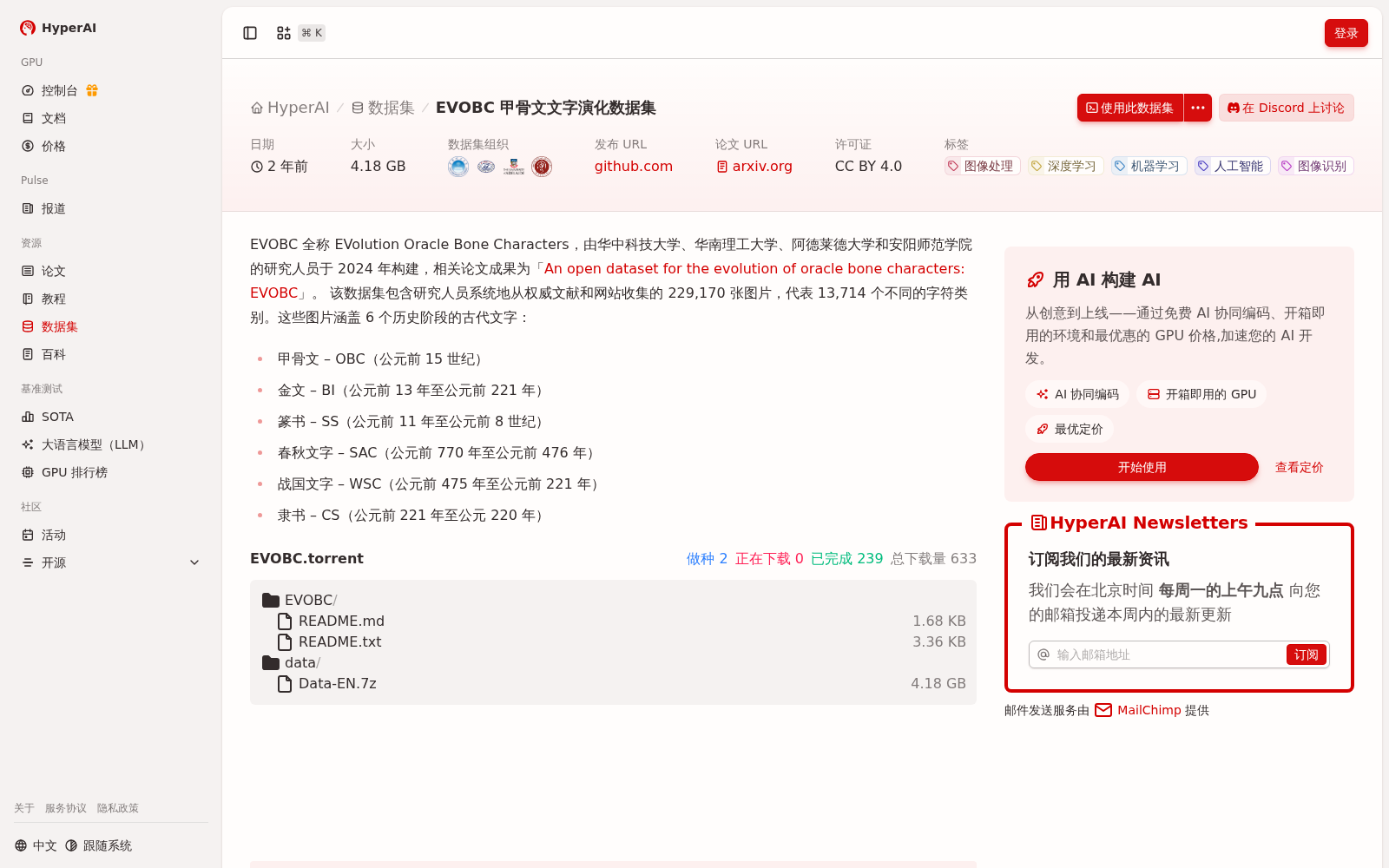The image size is (1389, 868).
Task: Select the 图像处理 tag
Action: click(x=982, y=166)
